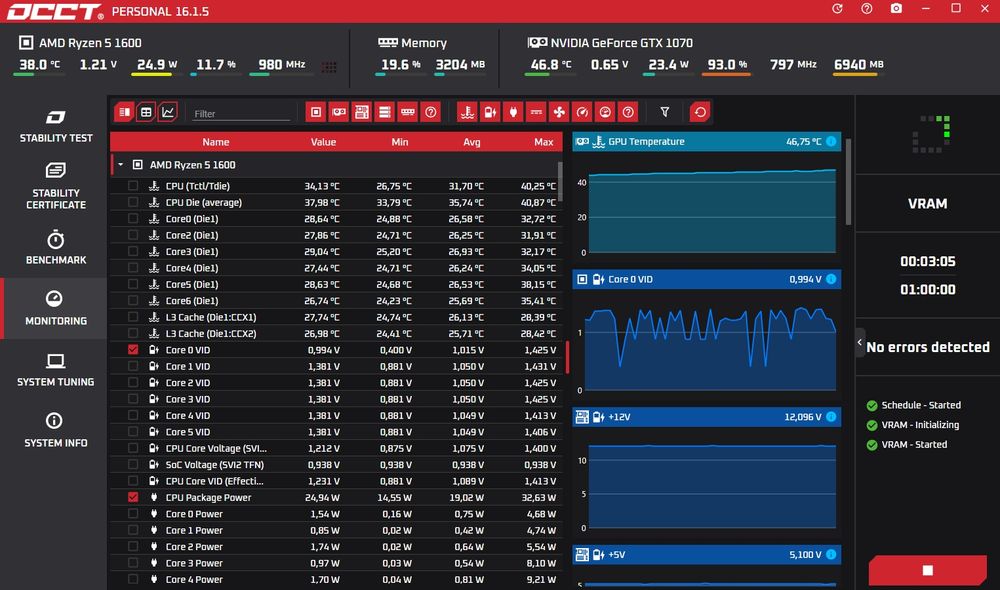Sort table by the Min column header
Screen dimensions: 1000x590
[x=400, y=142]
